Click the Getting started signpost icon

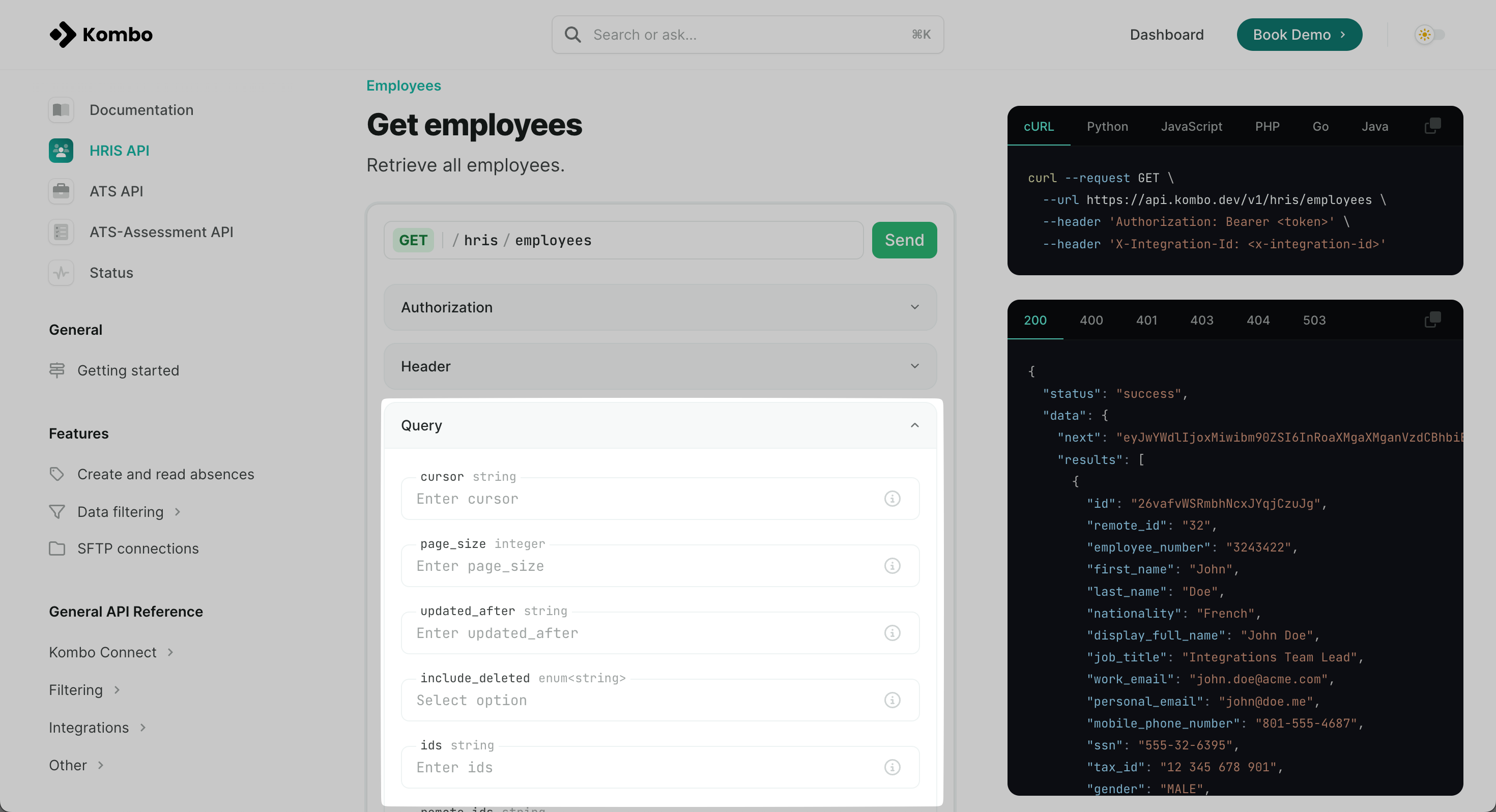tap(57, 370)
